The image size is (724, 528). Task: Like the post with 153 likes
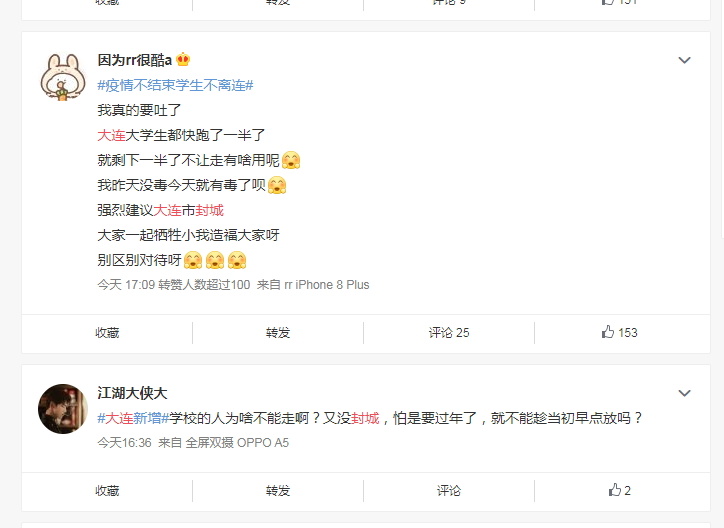click(619, 332)
